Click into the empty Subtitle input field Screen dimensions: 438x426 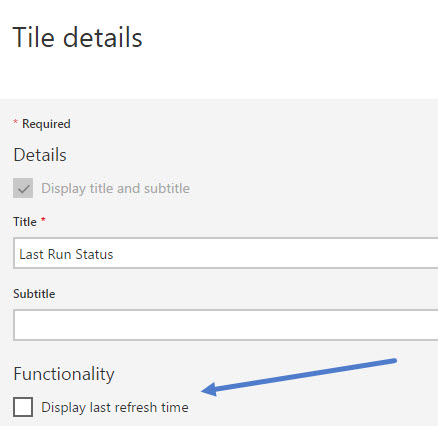pos(226,325)
